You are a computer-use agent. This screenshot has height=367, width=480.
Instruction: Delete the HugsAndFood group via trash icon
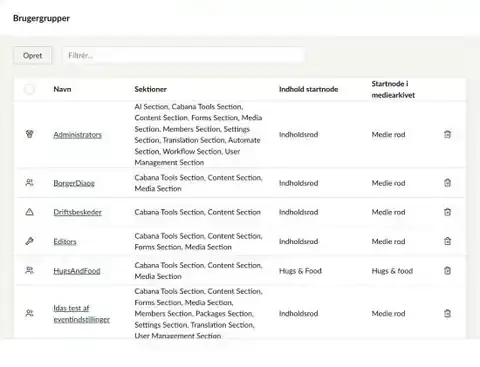pyautogui.click(x=447, y=270)
